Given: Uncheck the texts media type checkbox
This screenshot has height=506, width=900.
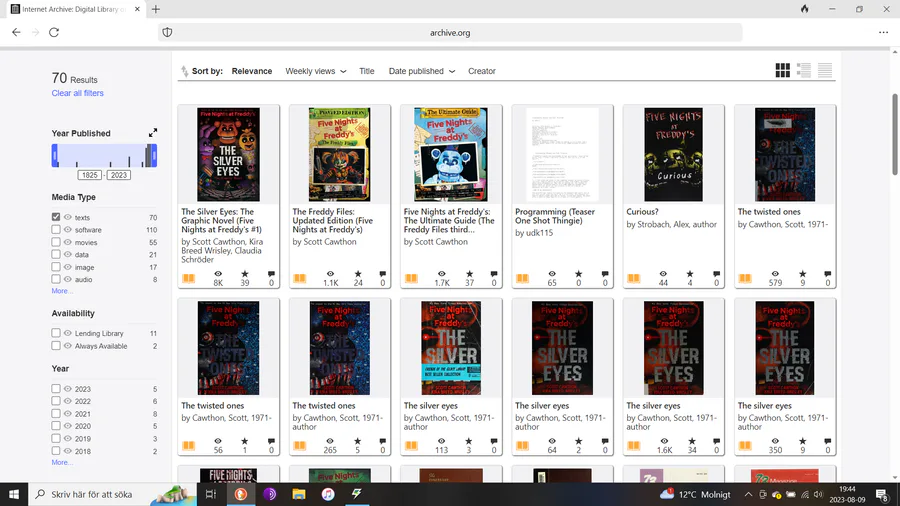Looking at the screenshot, I should (56, 217).
